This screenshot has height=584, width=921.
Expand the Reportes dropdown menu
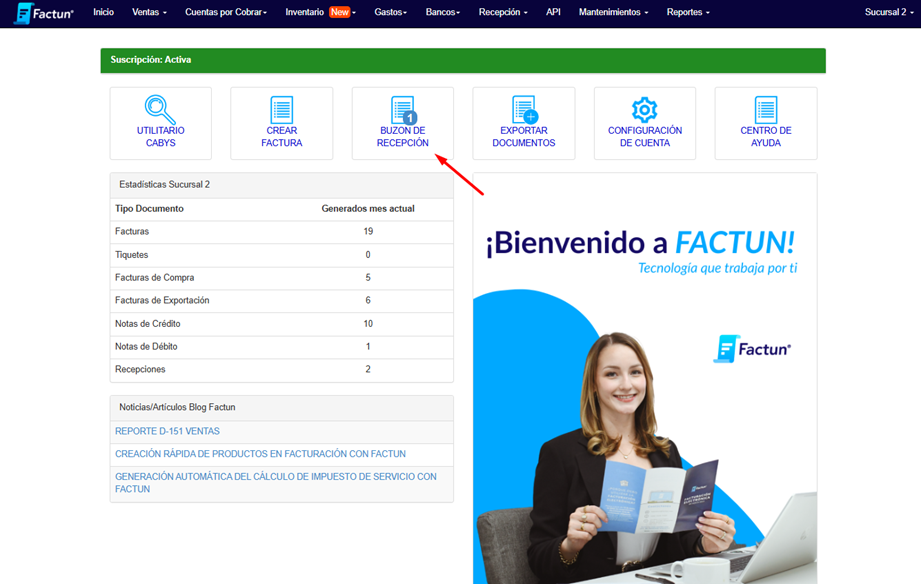[x=688, y=12]
